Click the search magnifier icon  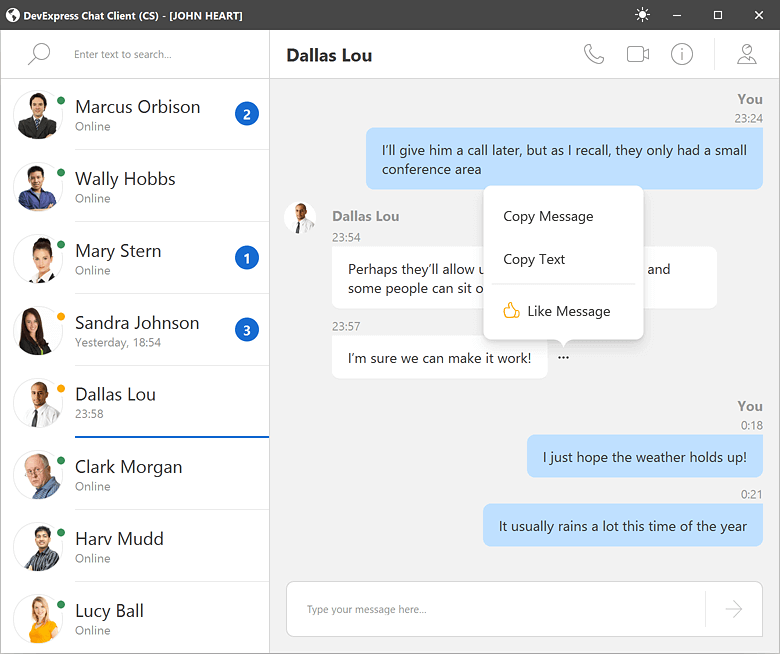39,54
